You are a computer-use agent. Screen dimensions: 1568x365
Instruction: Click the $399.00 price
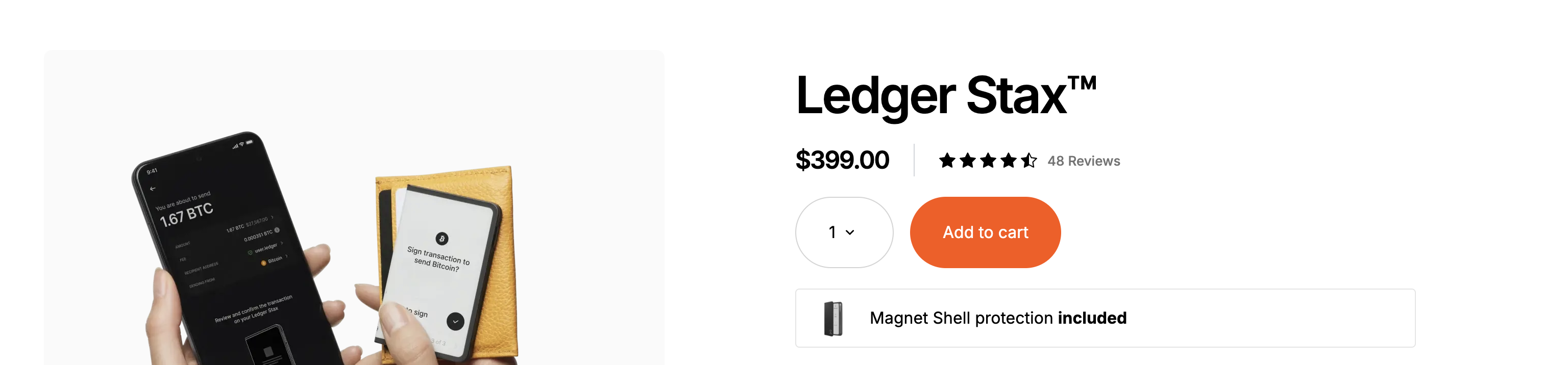[x=842, y=160]
